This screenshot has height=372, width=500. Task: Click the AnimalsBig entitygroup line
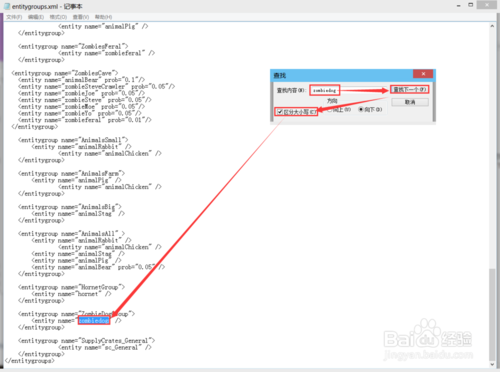click(x=70, y=207)
